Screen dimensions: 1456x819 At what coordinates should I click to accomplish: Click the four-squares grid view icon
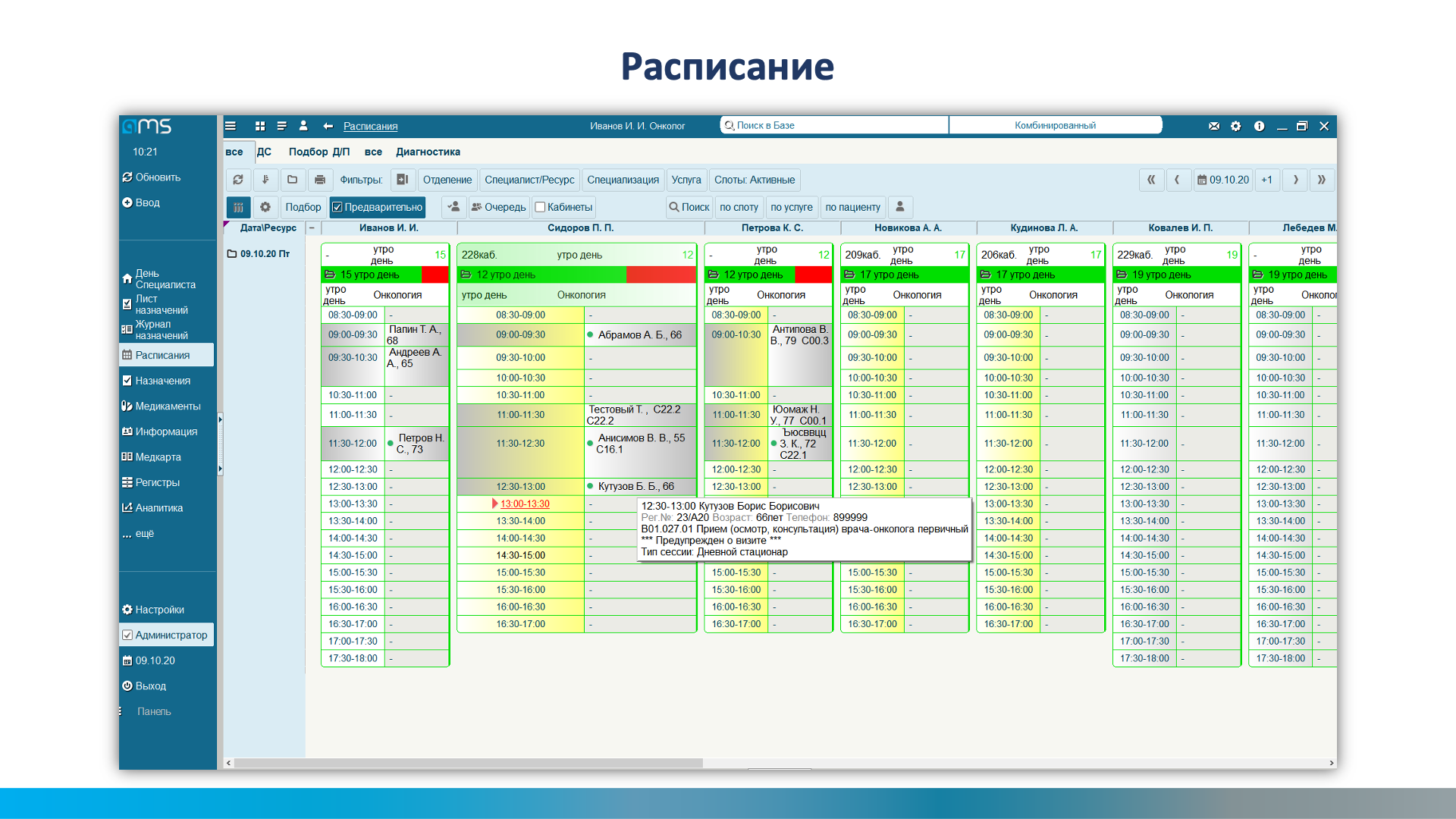pos(260,126)
